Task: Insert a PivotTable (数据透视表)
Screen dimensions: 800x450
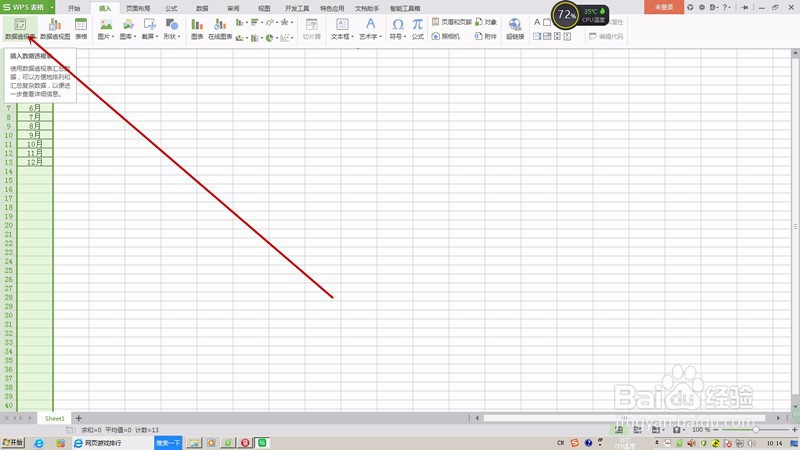Action: click(20, 29)
